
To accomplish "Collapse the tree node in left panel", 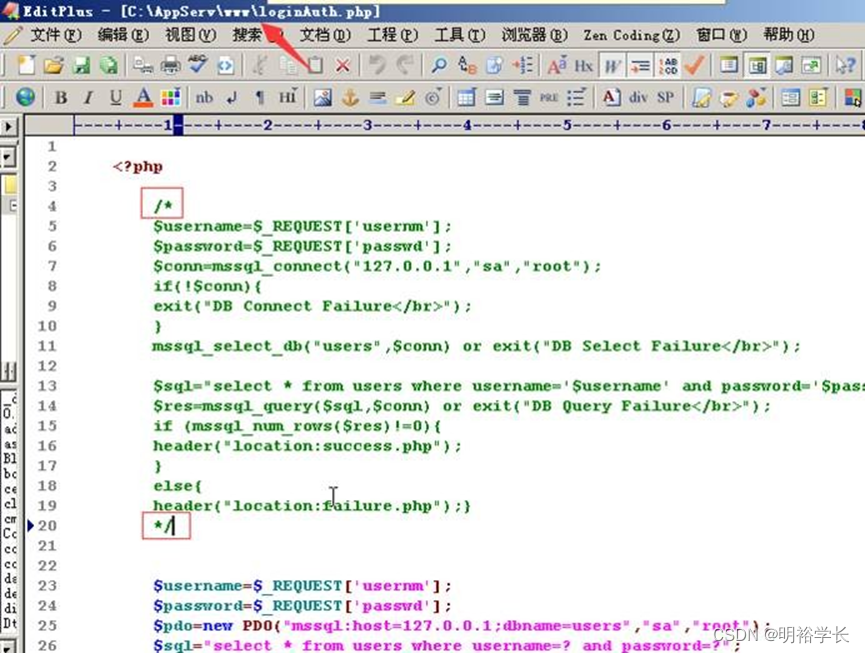I will [x=12, y=206].
